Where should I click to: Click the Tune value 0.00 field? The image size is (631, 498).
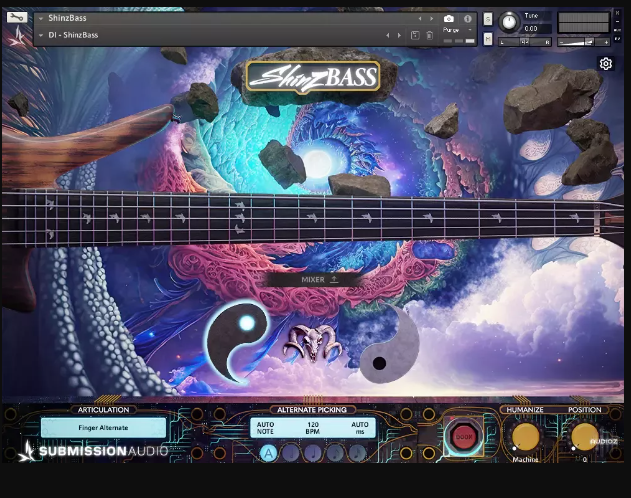tap(536, 29)
